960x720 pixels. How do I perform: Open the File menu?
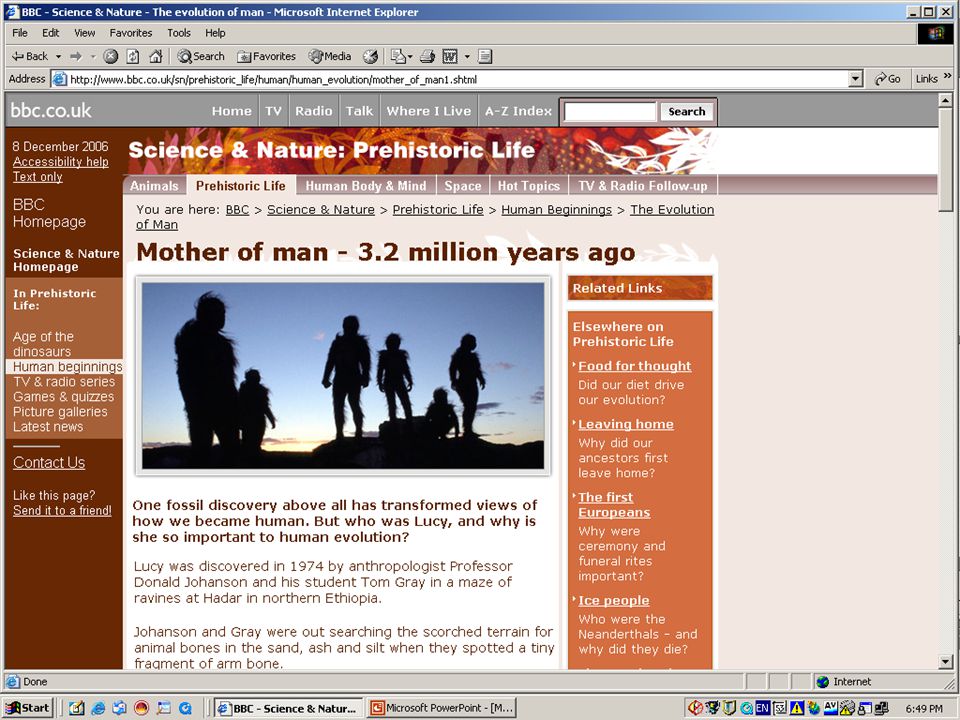click(x=20, y=33)
